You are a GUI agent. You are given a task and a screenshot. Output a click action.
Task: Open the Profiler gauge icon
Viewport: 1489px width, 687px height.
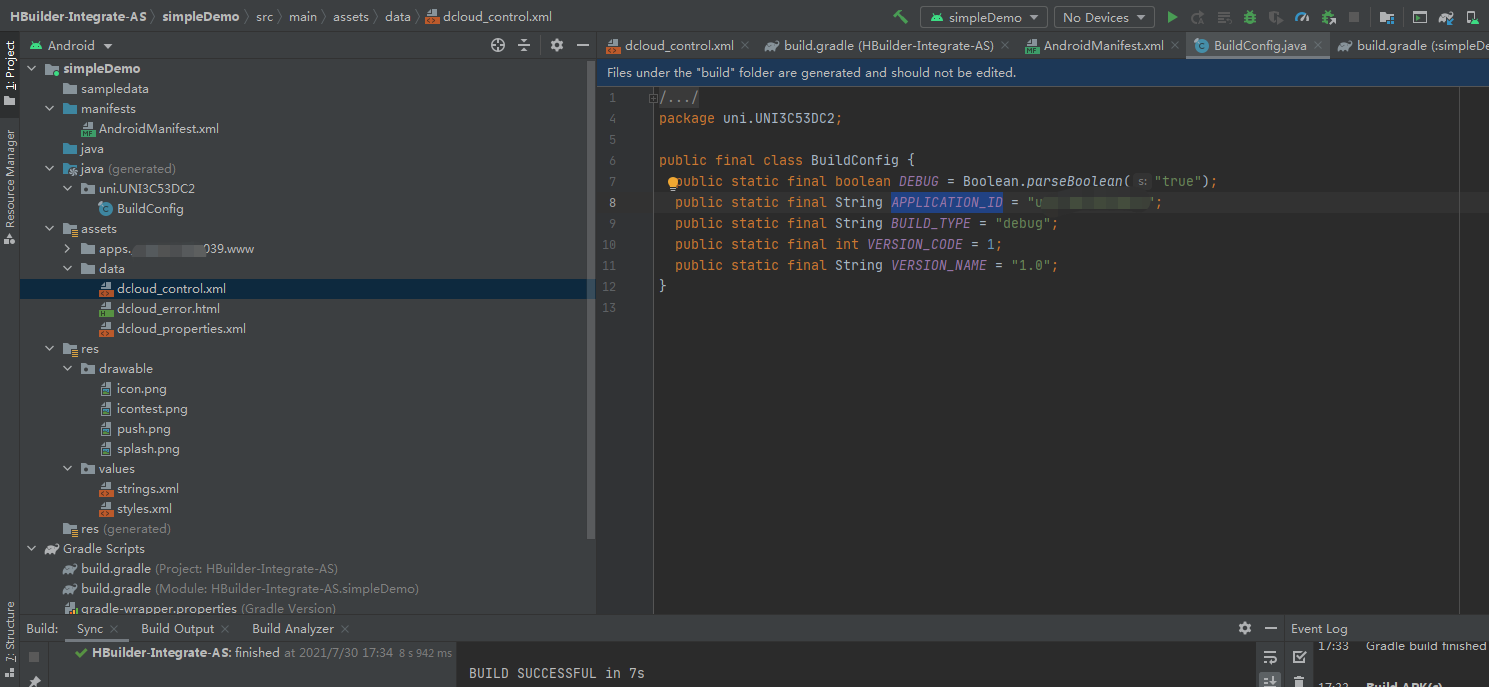click(1302, 17)
